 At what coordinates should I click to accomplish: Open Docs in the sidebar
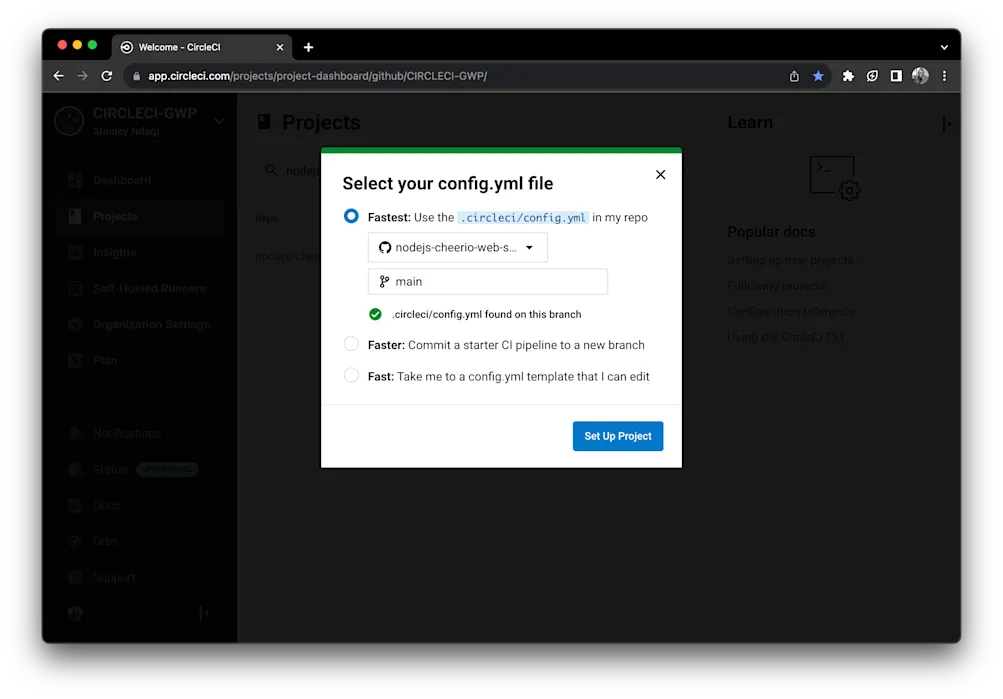tap(106, 505)
